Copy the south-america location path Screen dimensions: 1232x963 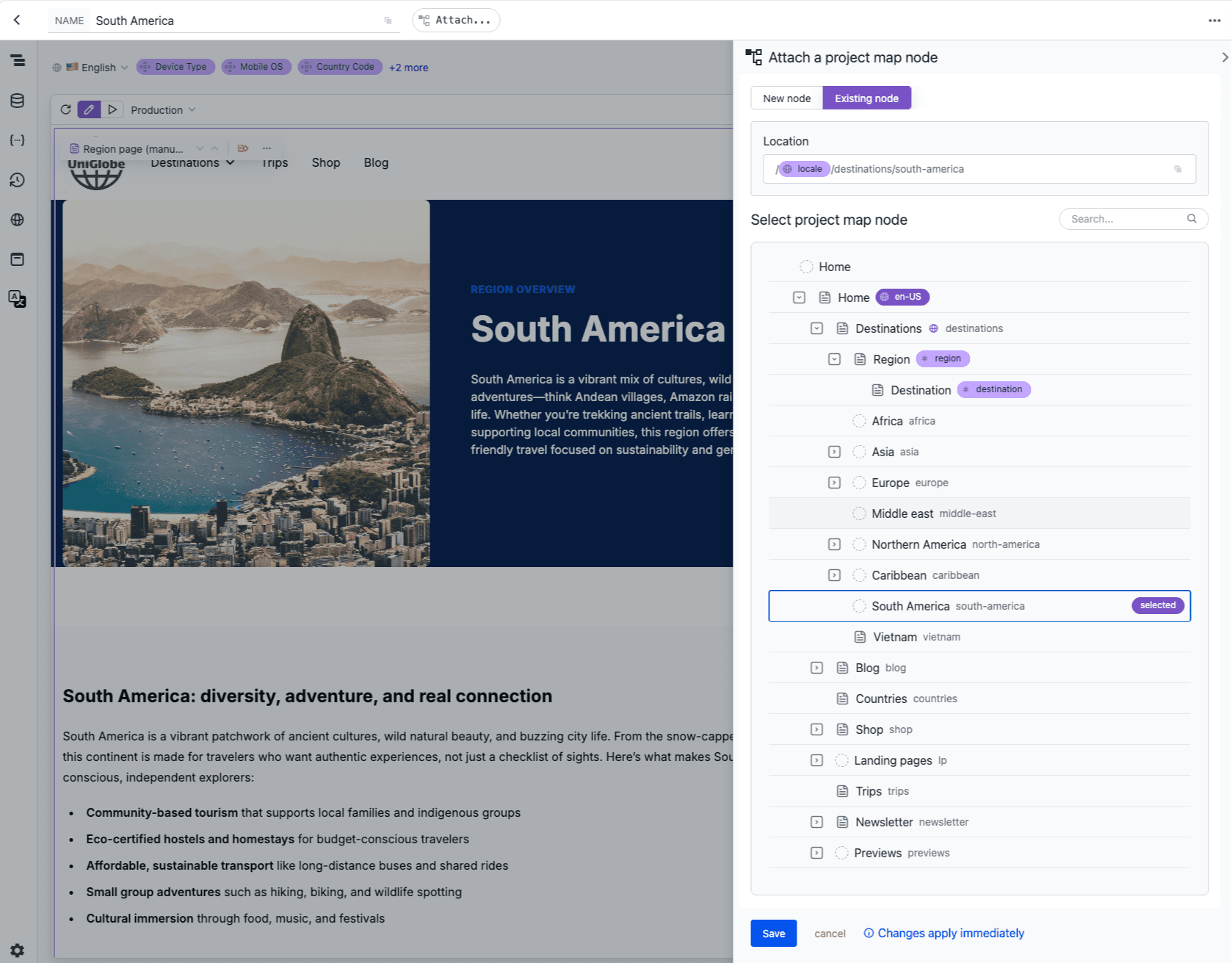(1178, 169)
